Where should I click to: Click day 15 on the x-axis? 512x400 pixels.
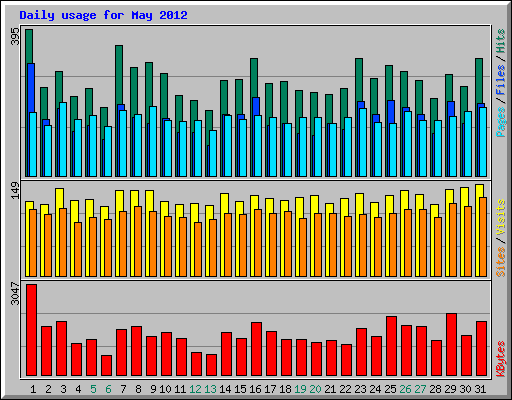[x=240, y=389]
